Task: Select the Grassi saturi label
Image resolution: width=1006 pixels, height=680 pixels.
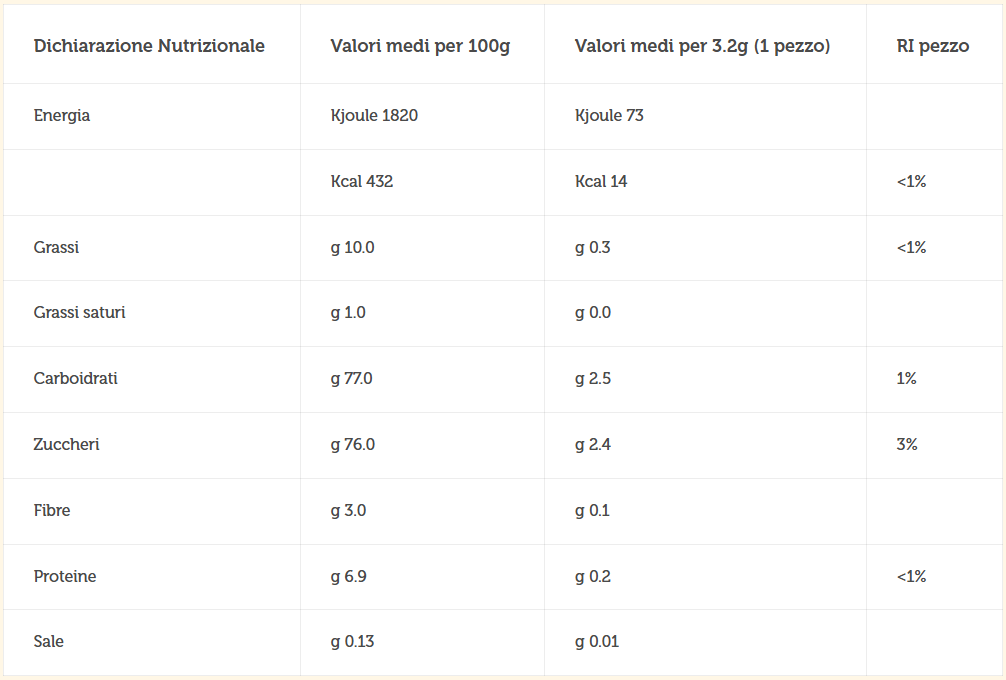Action: coord(80,312)
